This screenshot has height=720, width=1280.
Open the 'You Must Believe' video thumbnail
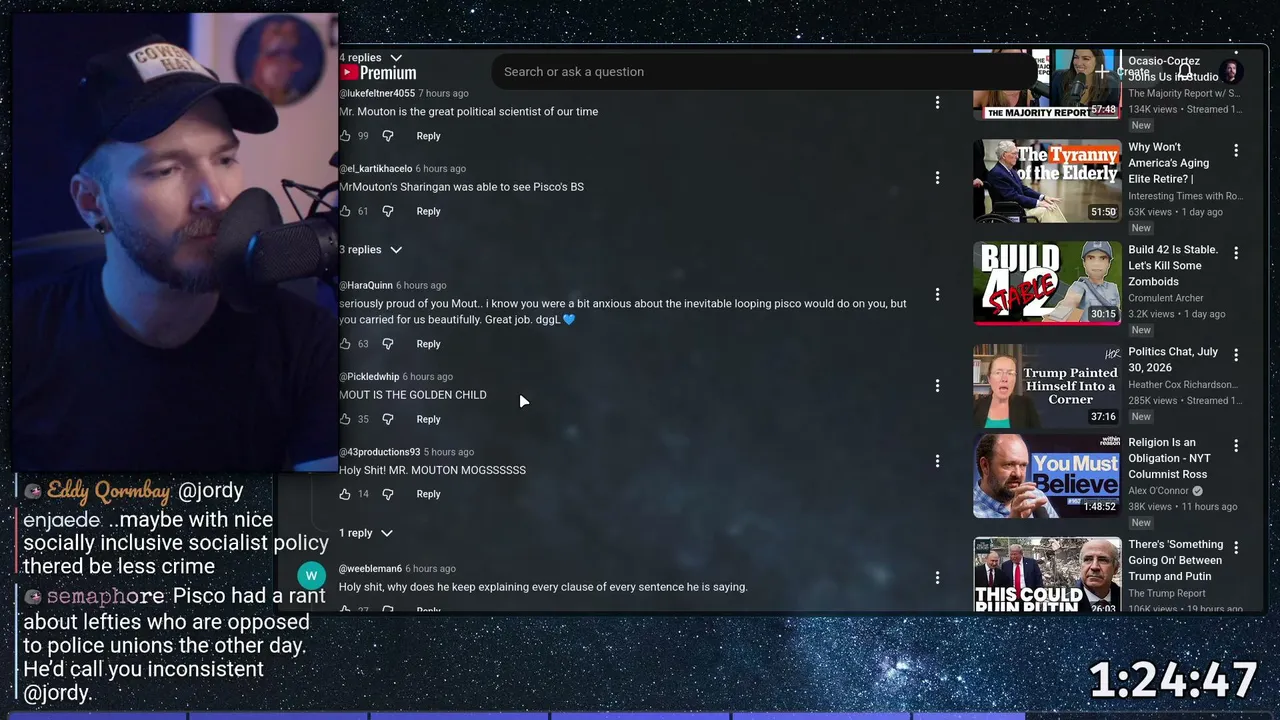tap(1047, 476)
